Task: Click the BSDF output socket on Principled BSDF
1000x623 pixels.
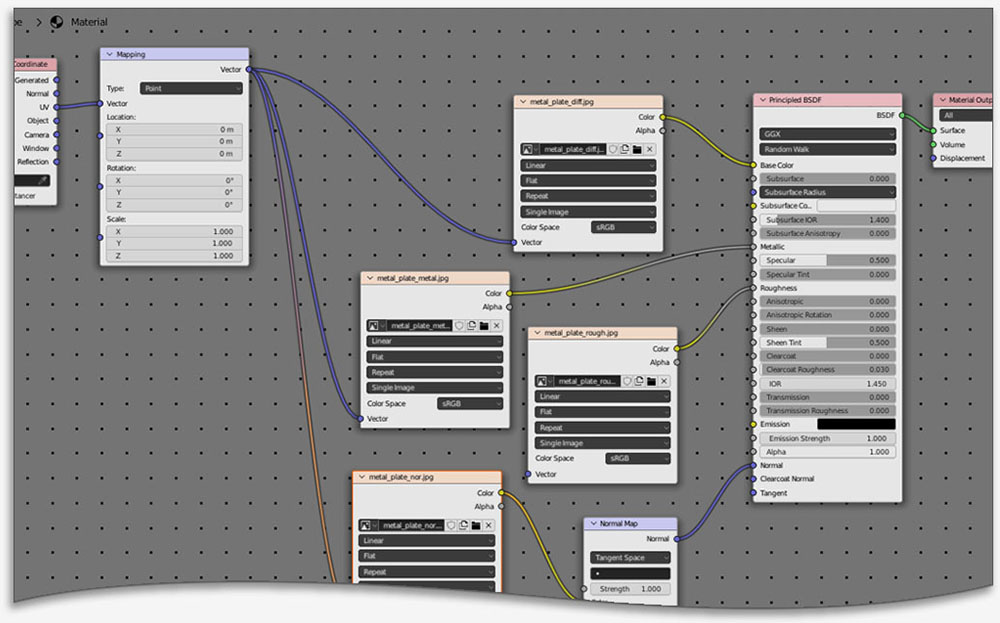Action: pyautogui.click(x=901, y=115)
